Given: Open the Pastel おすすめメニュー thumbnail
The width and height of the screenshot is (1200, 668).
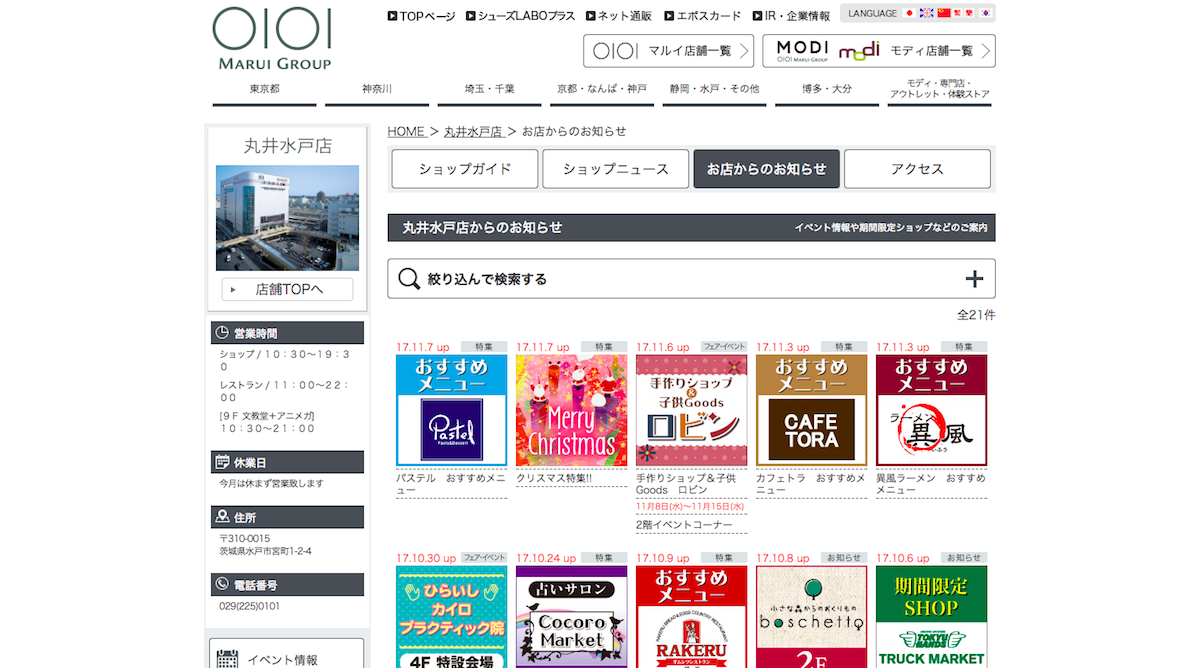Looking at the screenshot, I should 452,410.
